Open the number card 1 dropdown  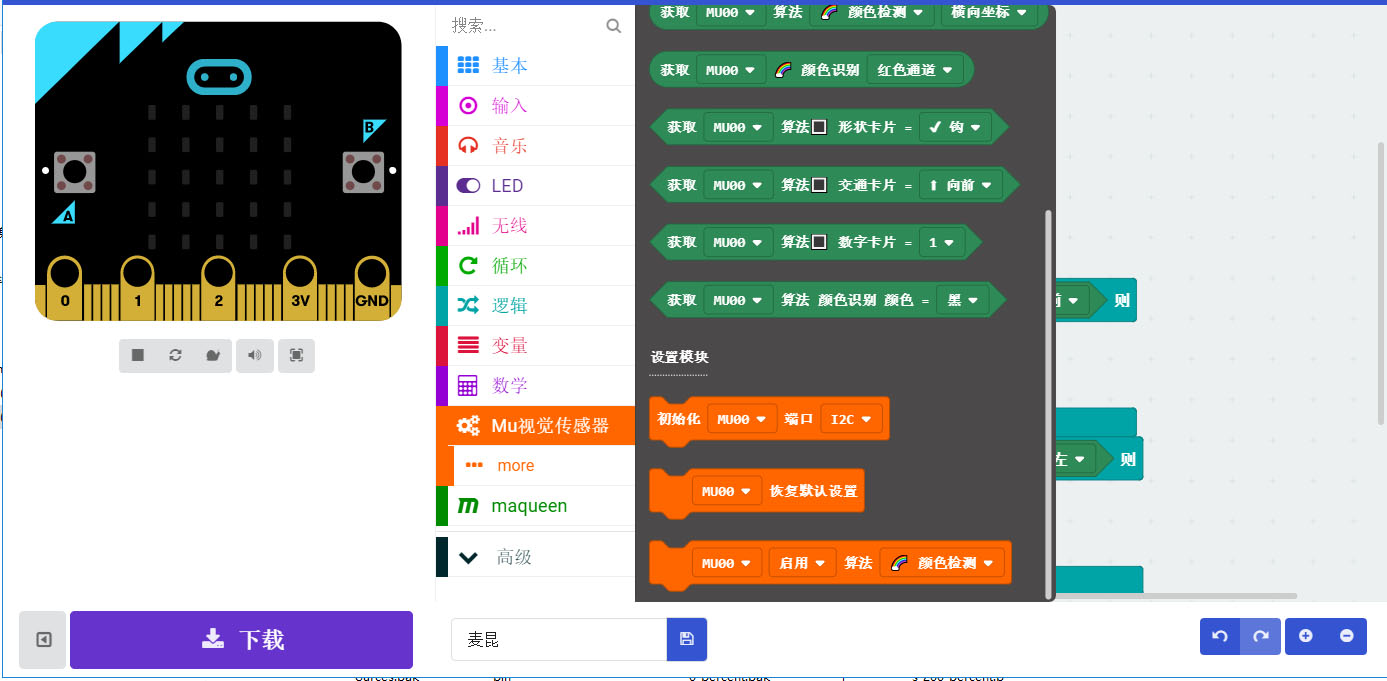click(941, 243)
